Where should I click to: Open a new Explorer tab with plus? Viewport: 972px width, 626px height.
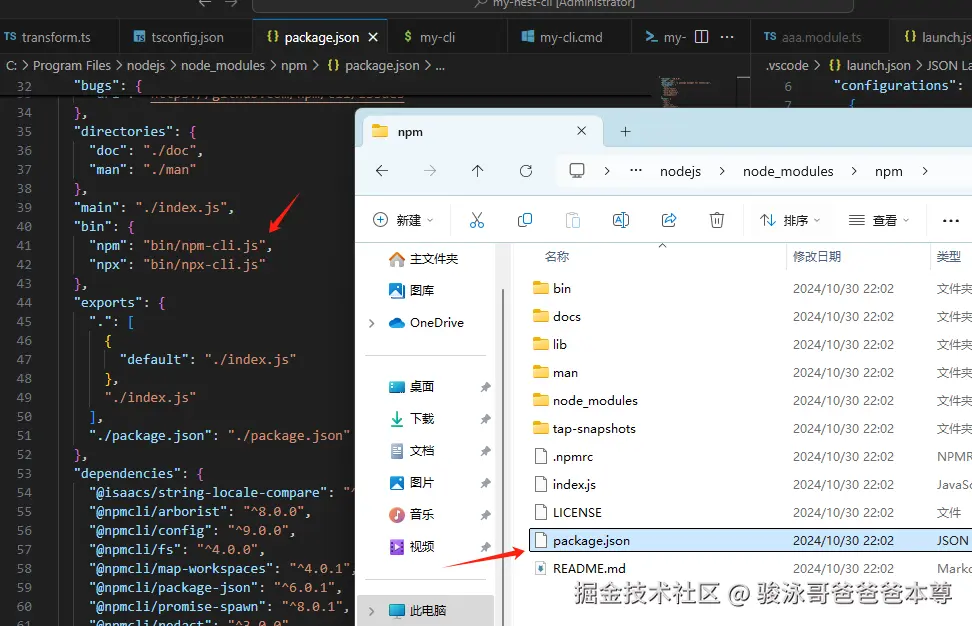[625, 131]
